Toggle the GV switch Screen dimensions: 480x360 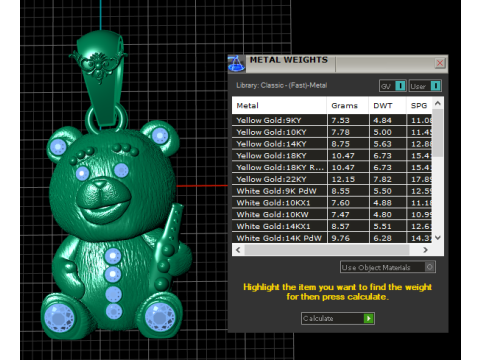[x=393, y=86]
